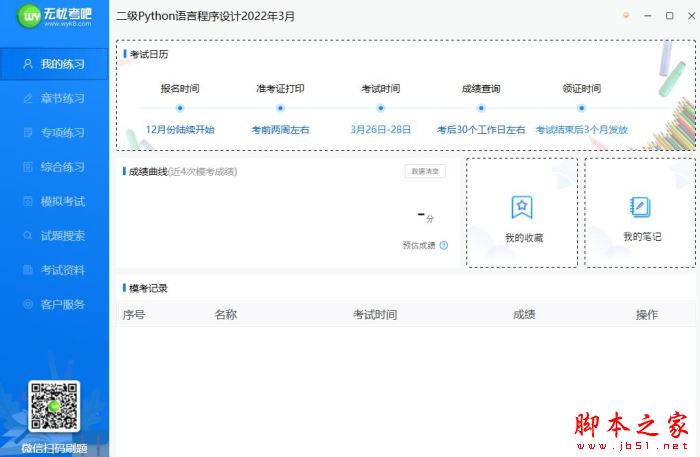Click the 准考证打印 timeline dot
The width and height of the screenshot is (700, 457).
[280, 108]
